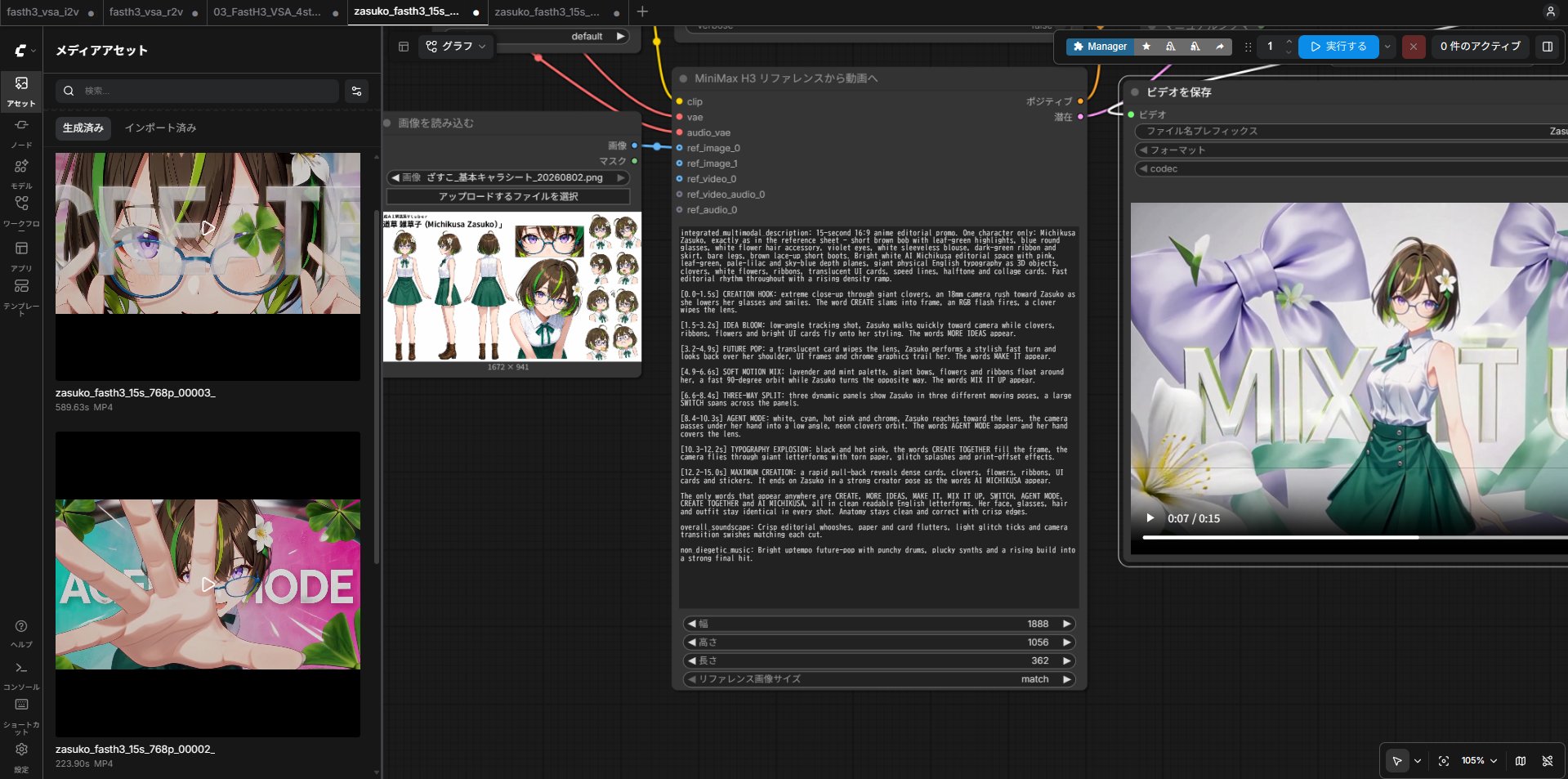Screen dimensions: 1568x779
Task: Open the zasuko_fasth3_15s_768p_00002_ video thumbnail
Action: click(208, 584)
